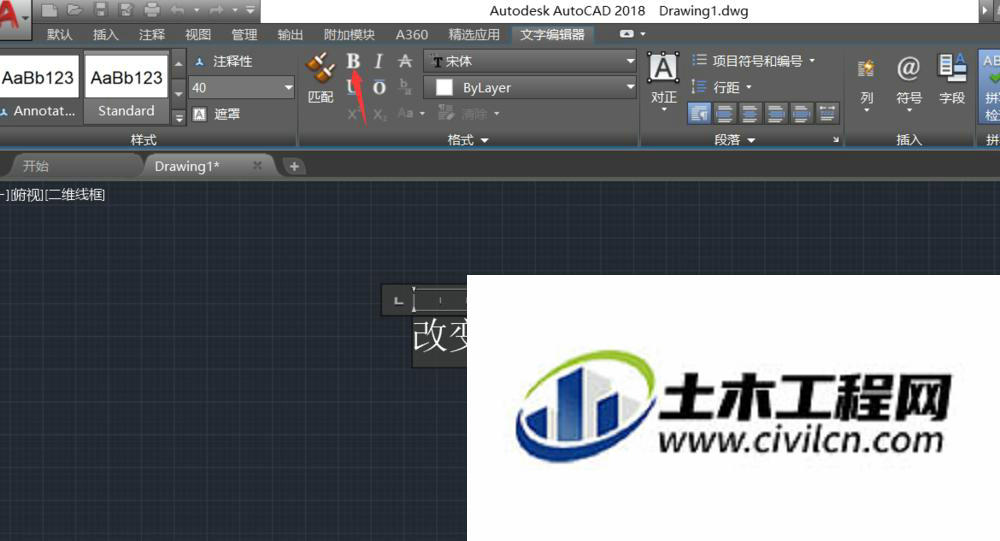Apply strikethrough to the text

pyautogui.click(x=405, y=61)
